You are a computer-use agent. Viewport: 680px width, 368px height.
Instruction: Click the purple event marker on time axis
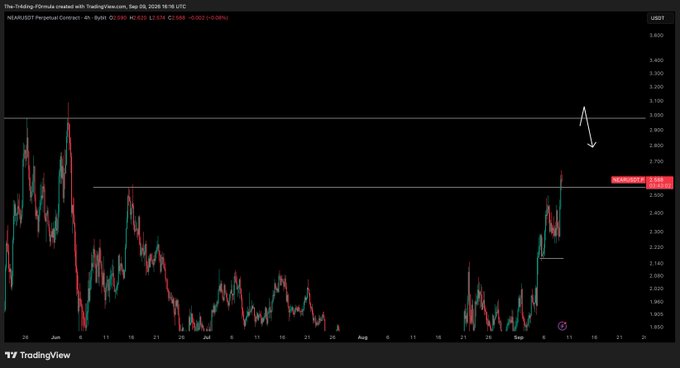coord(562,326)
